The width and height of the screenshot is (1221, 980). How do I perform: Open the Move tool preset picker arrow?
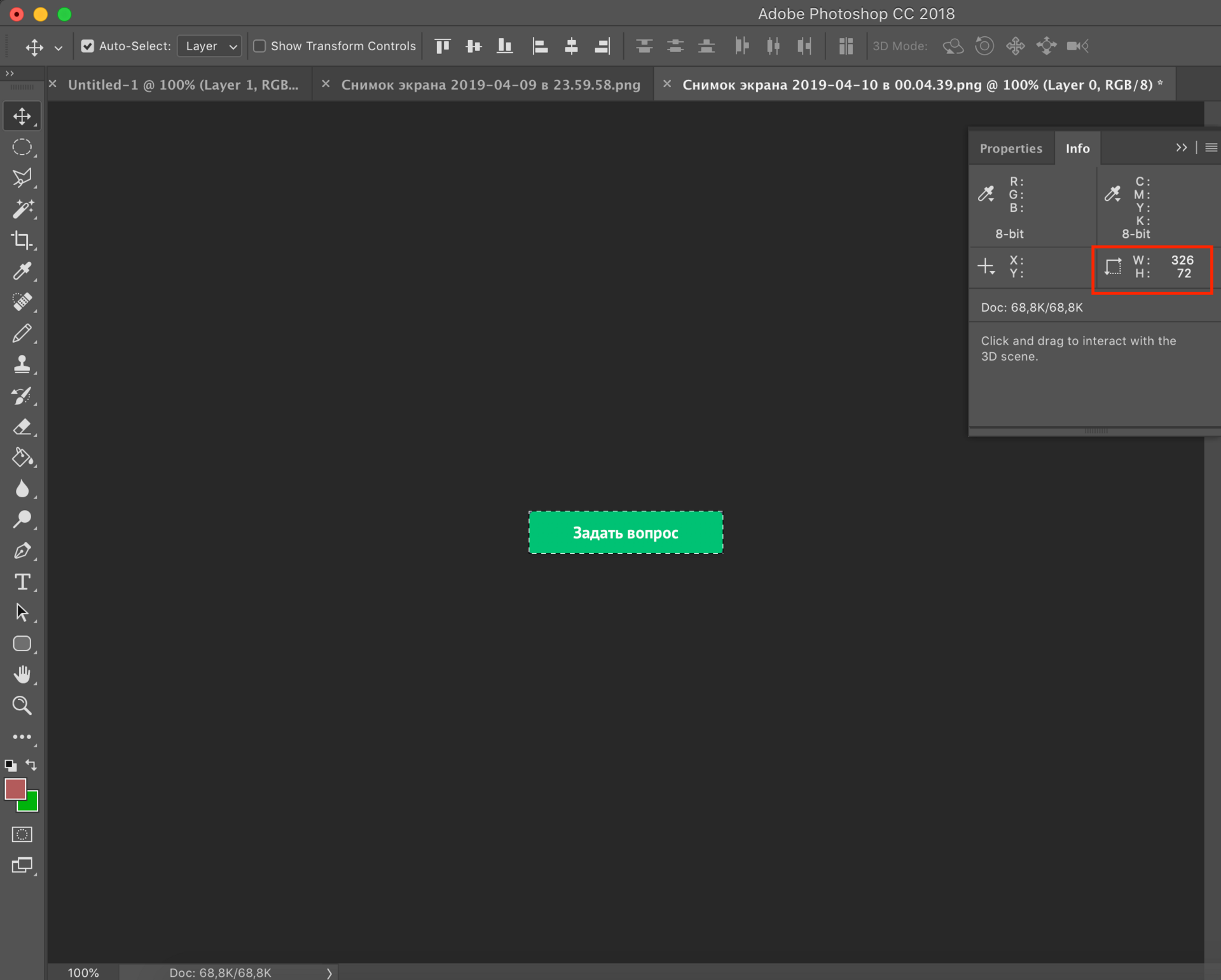pyautogui.click(x=59, y=48)
